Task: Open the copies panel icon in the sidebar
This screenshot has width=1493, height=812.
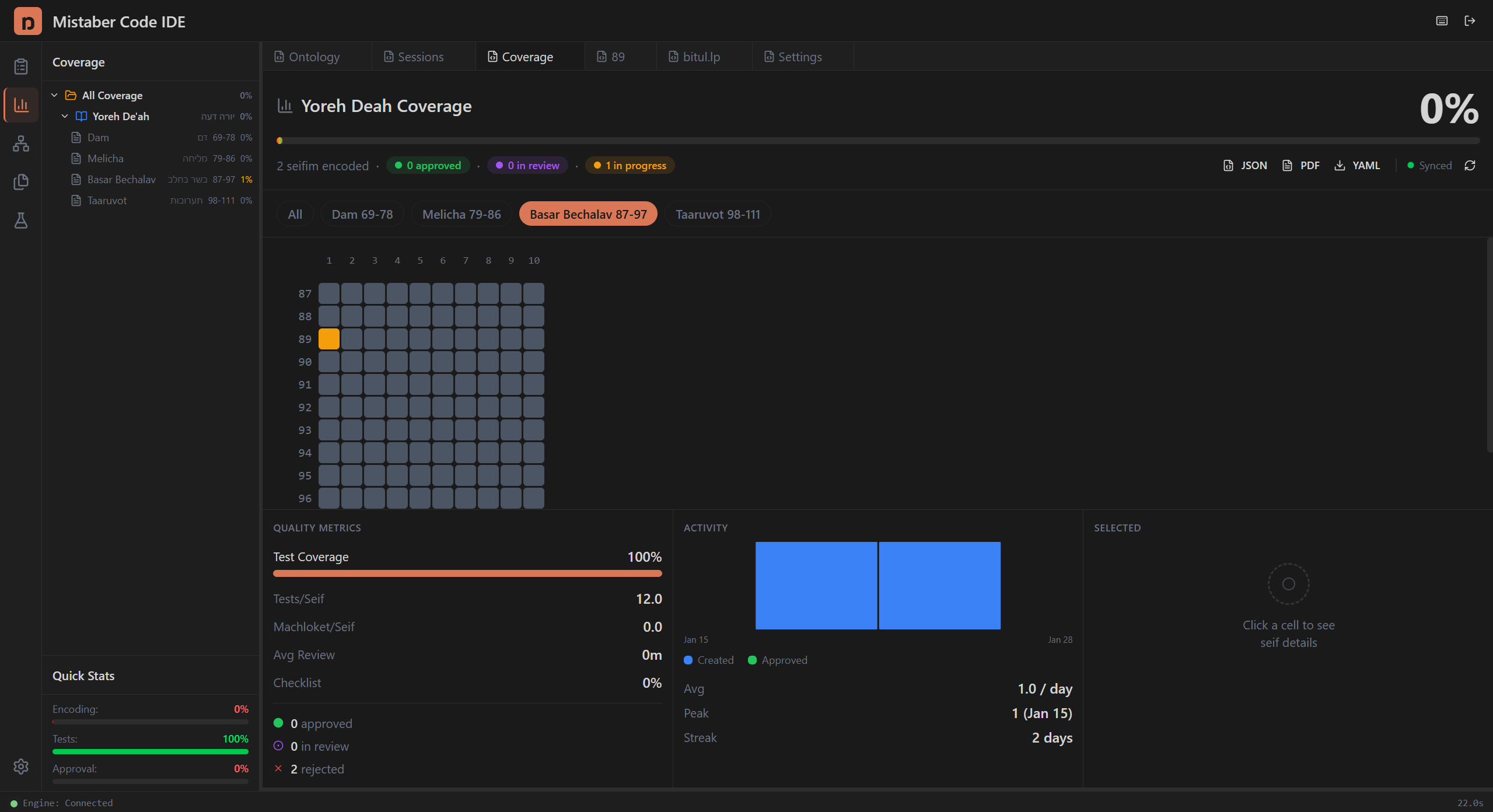Action: point(21,182)
